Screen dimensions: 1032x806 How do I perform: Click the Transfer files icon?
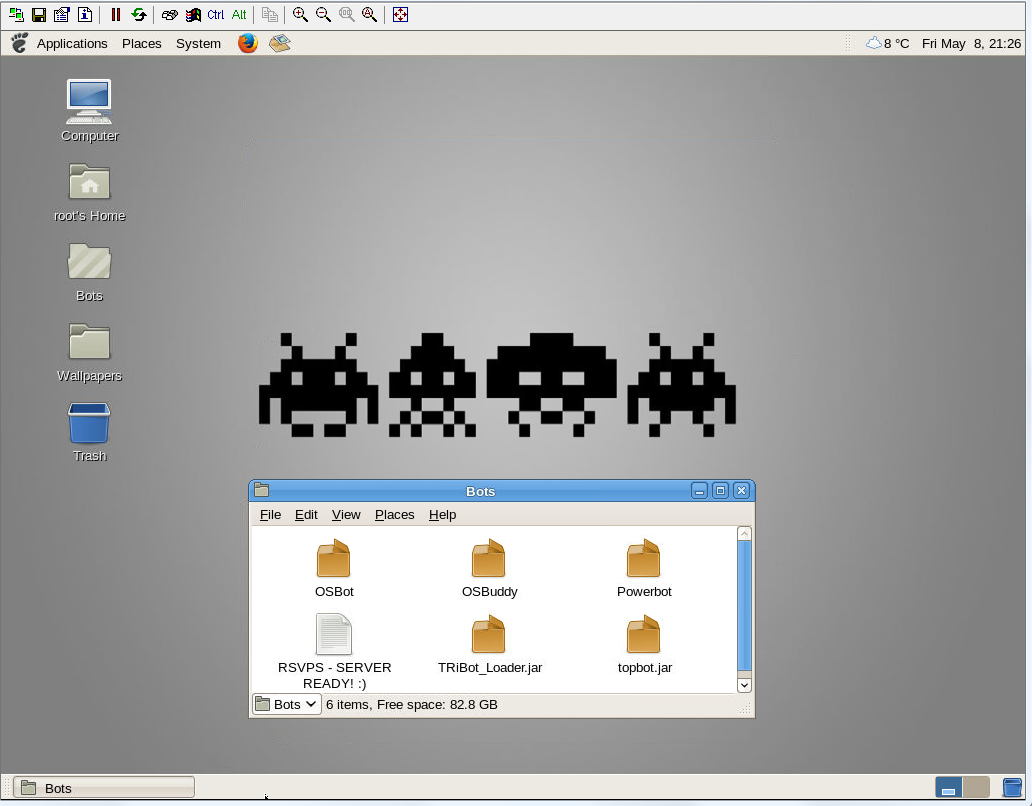point(269,14)
